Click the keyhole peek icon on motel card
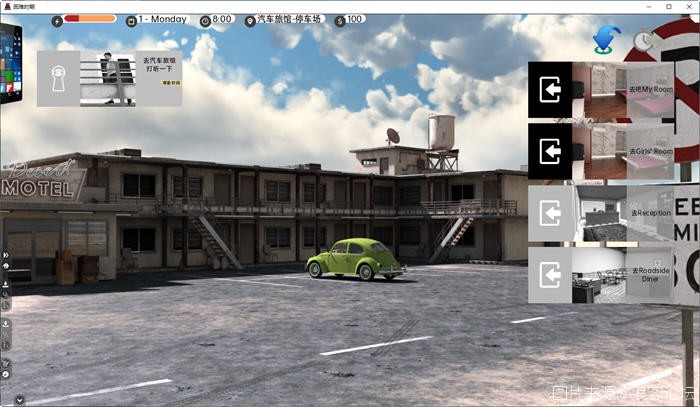This screenshot has width=700, height=407. [x=59, y=79]
